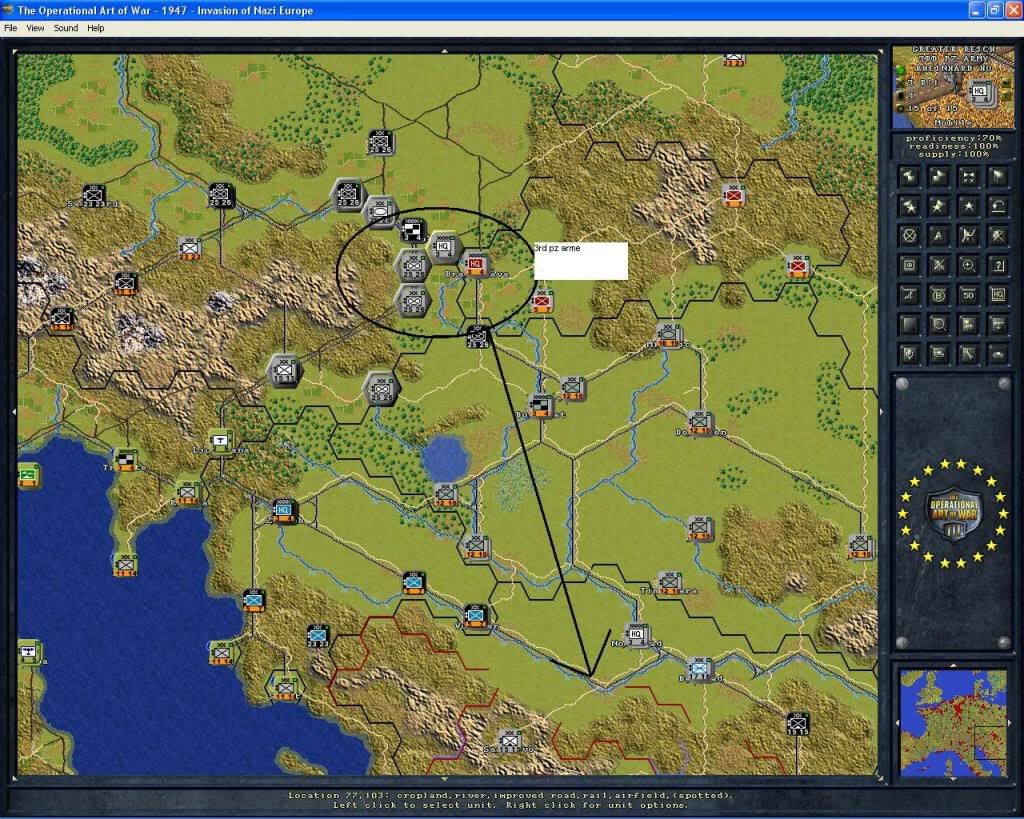Select the light blue unit at Belgrade
Screen dimensions: 1024x819
699,667
